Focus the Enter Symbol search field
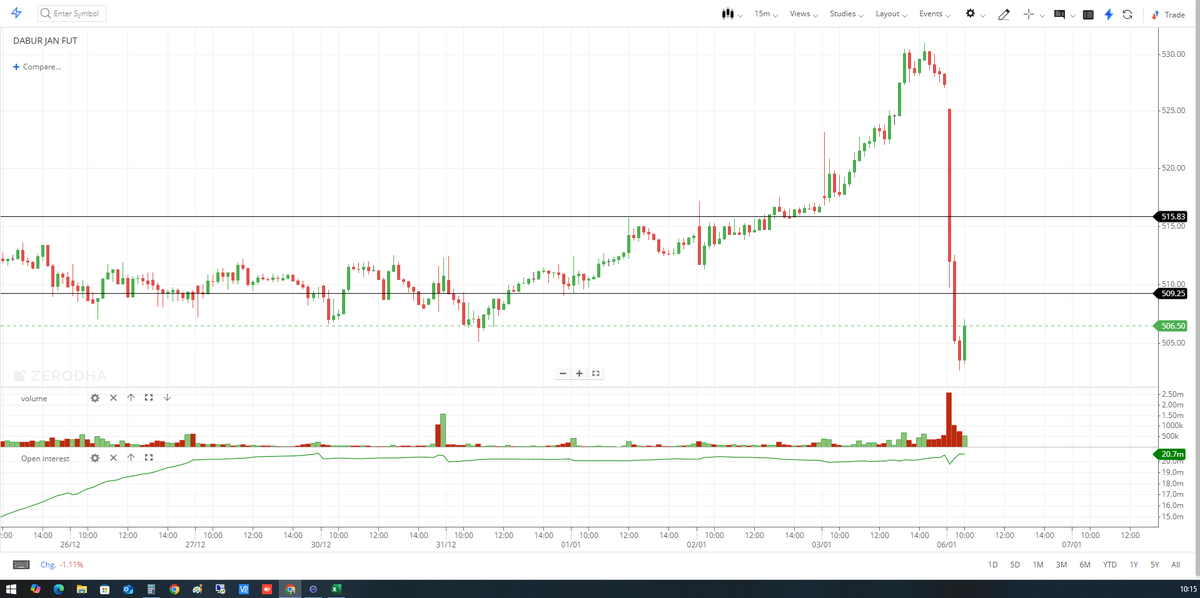 click(x=70, y=14)
